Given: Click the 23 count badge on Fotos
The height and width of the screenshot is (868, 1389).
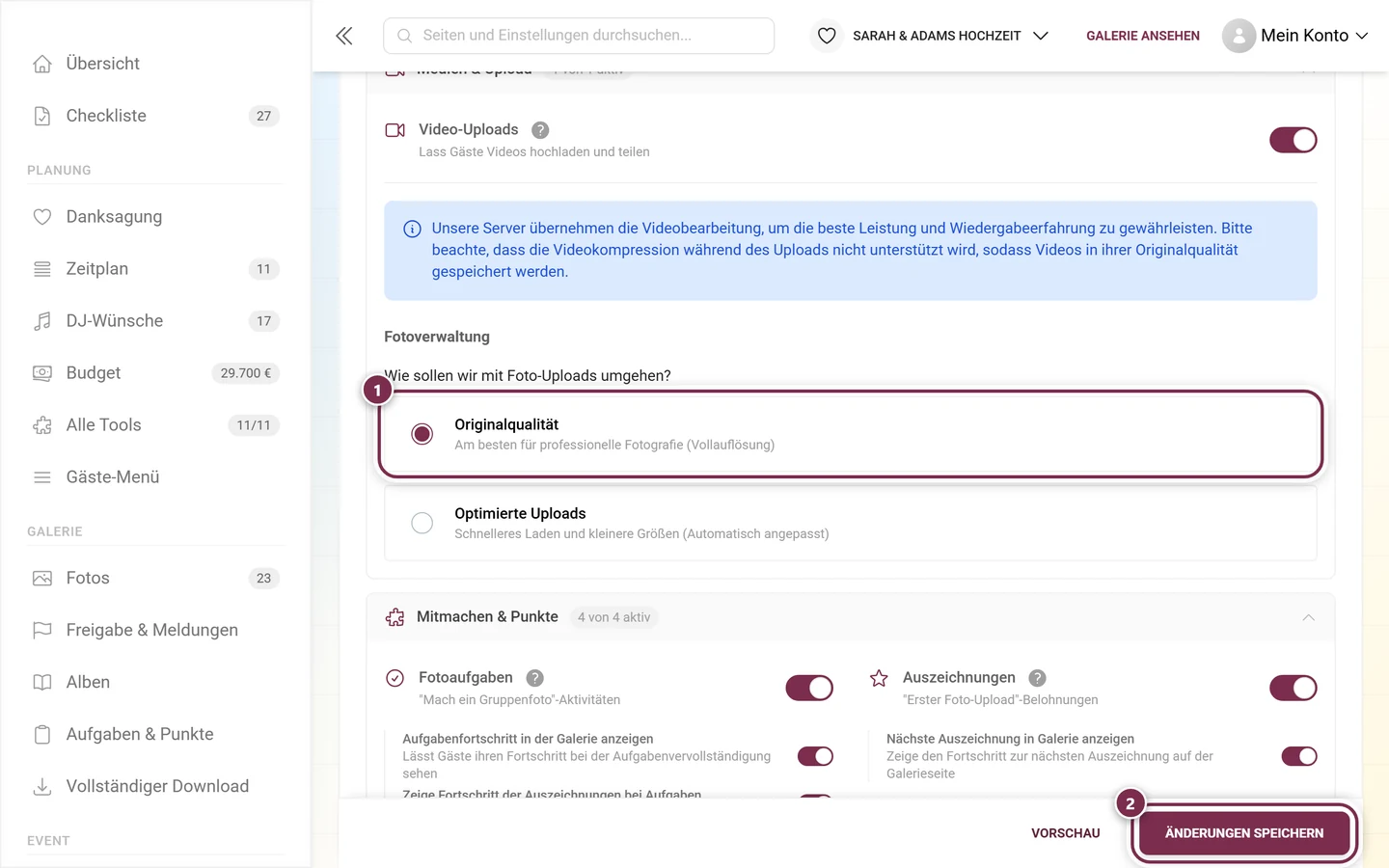Looking at the screenshot, I should [x=263, y=579].
